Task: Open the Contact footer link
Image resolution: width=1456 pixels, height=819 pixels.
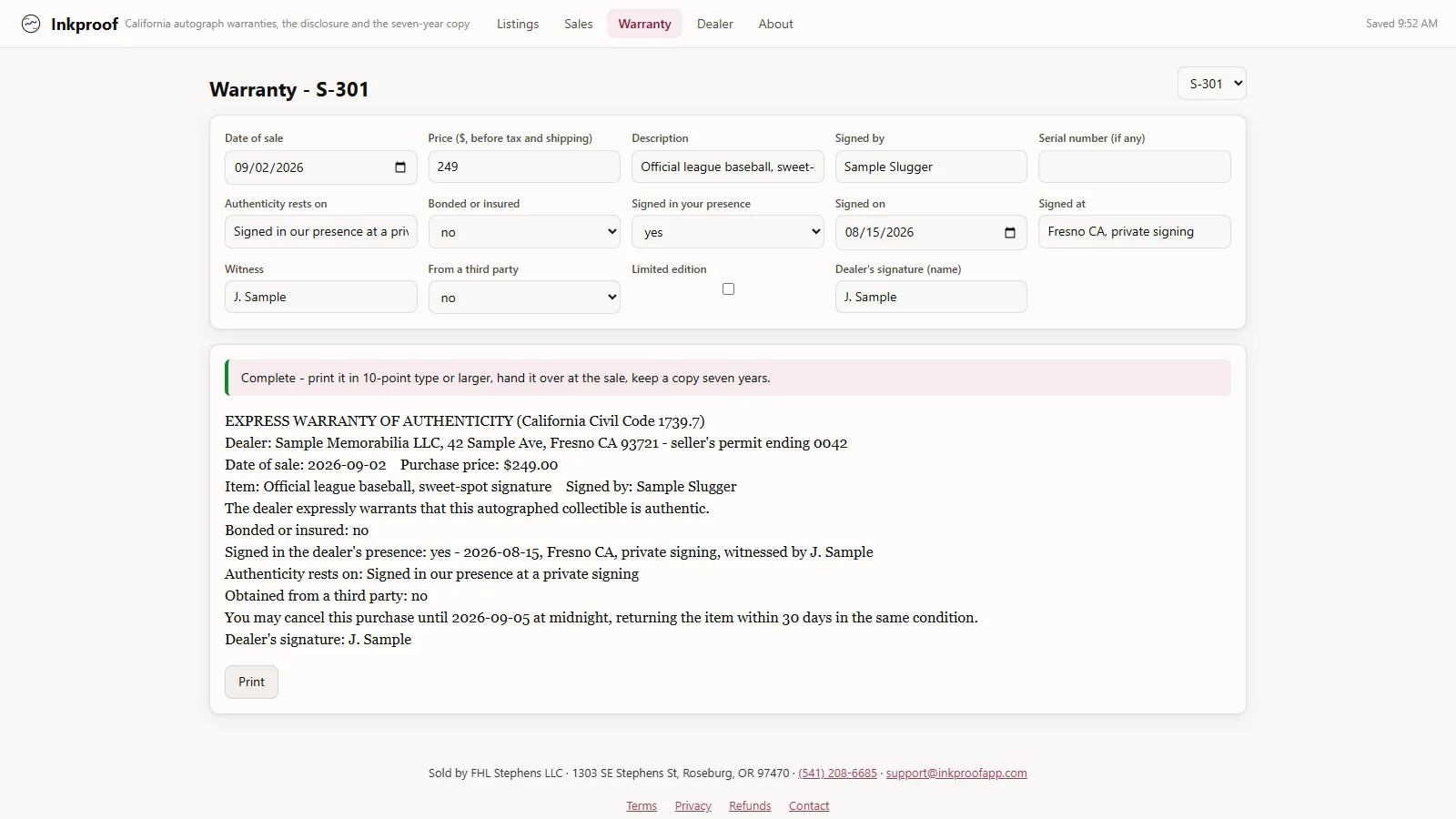Action: [809, 806]
